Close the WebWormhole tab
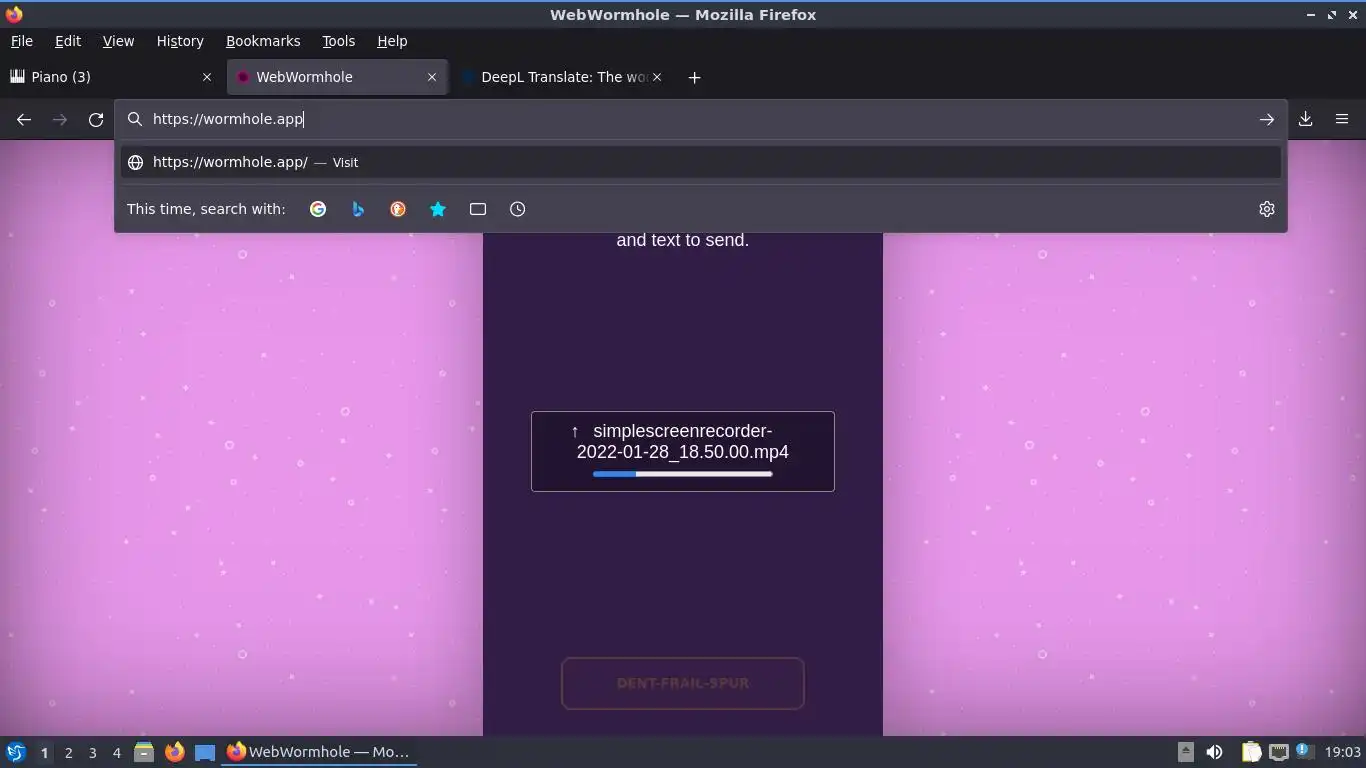1366x768 pixels. [x=432, y=77]
